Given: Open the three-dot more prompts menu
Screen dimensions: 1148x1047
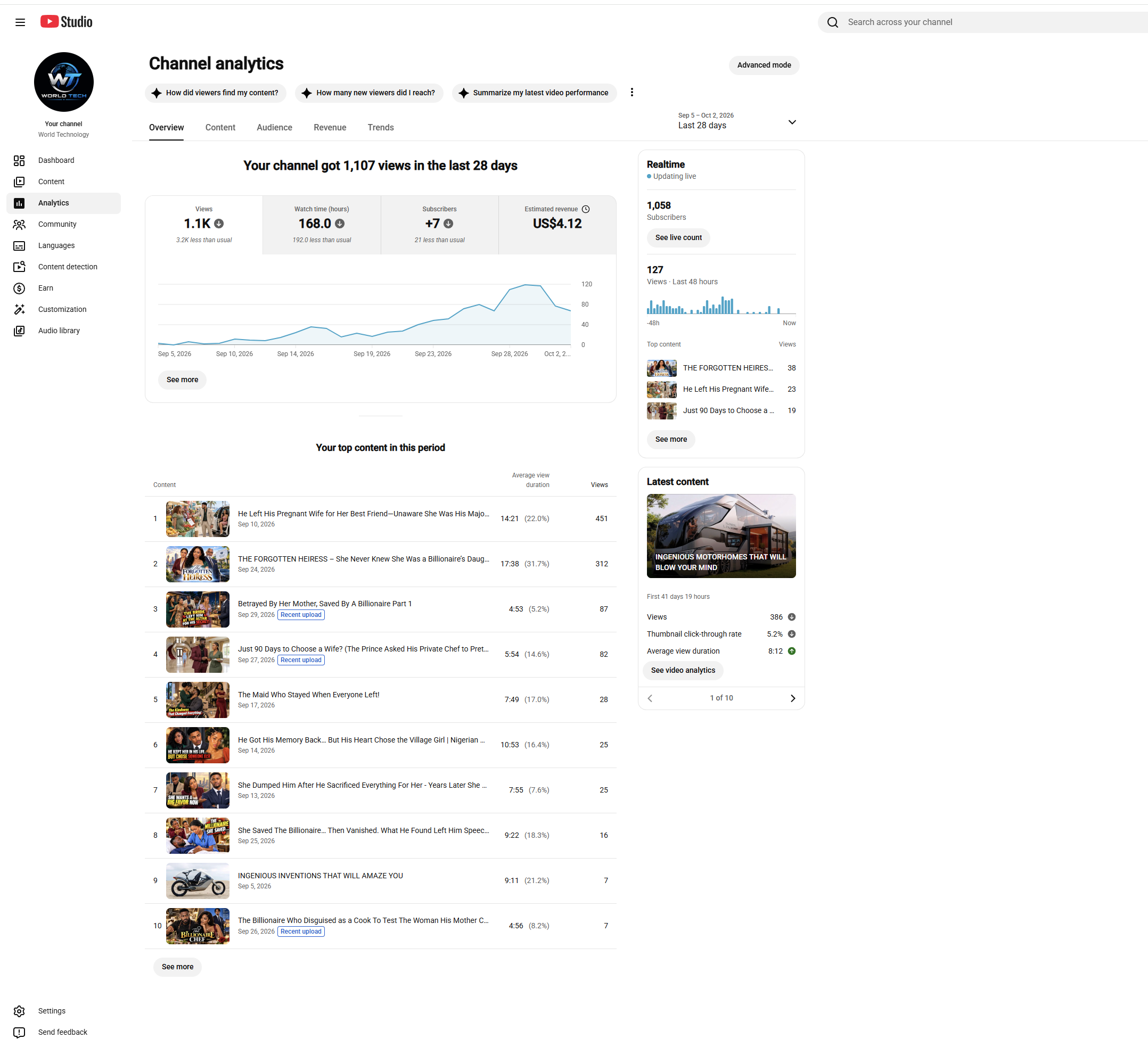Looking at the screenshot, I should click(x=632, y=92).
